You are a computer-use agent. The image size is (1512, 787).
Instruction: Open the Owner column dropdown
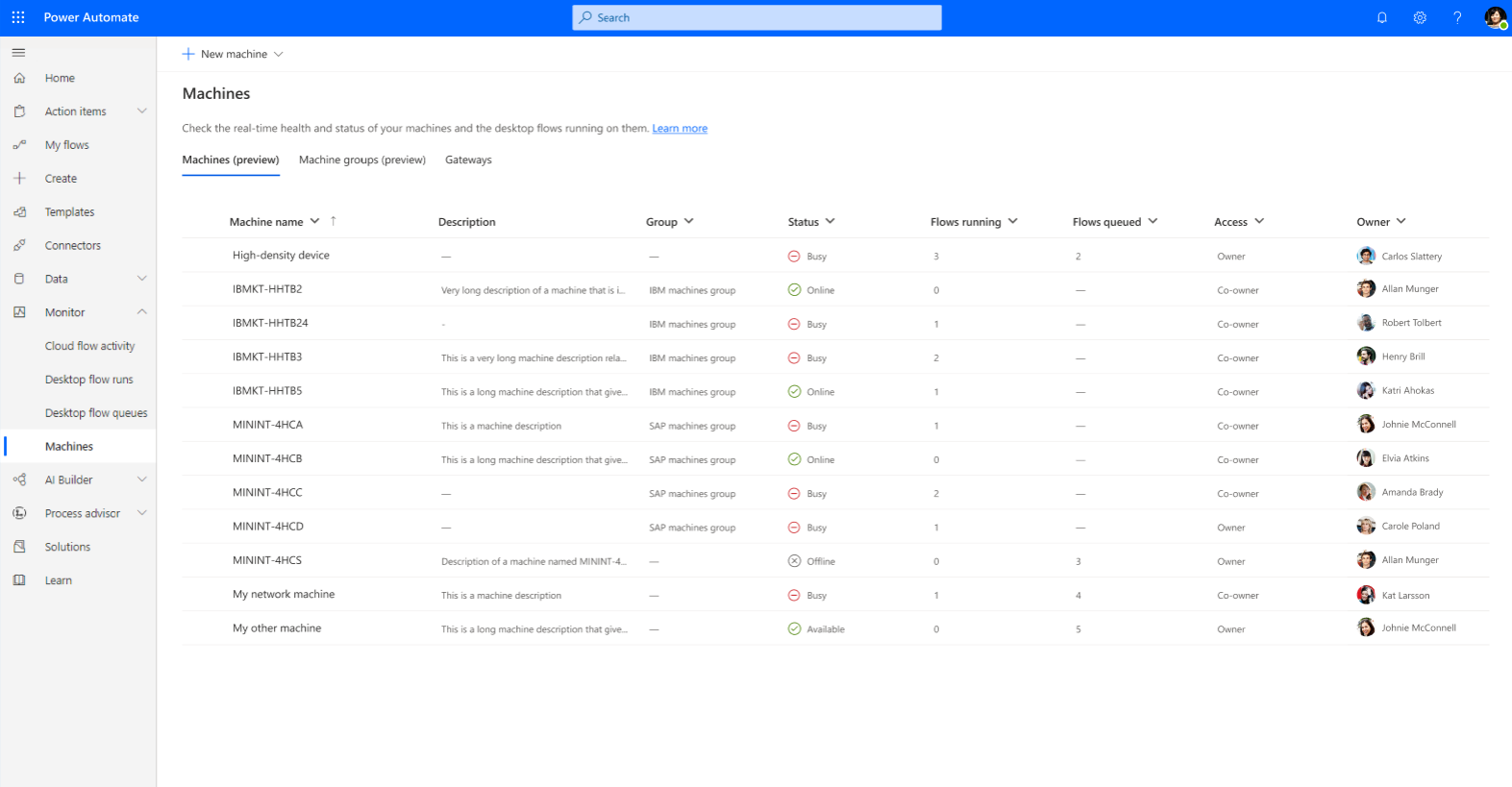click(1401, 221)
